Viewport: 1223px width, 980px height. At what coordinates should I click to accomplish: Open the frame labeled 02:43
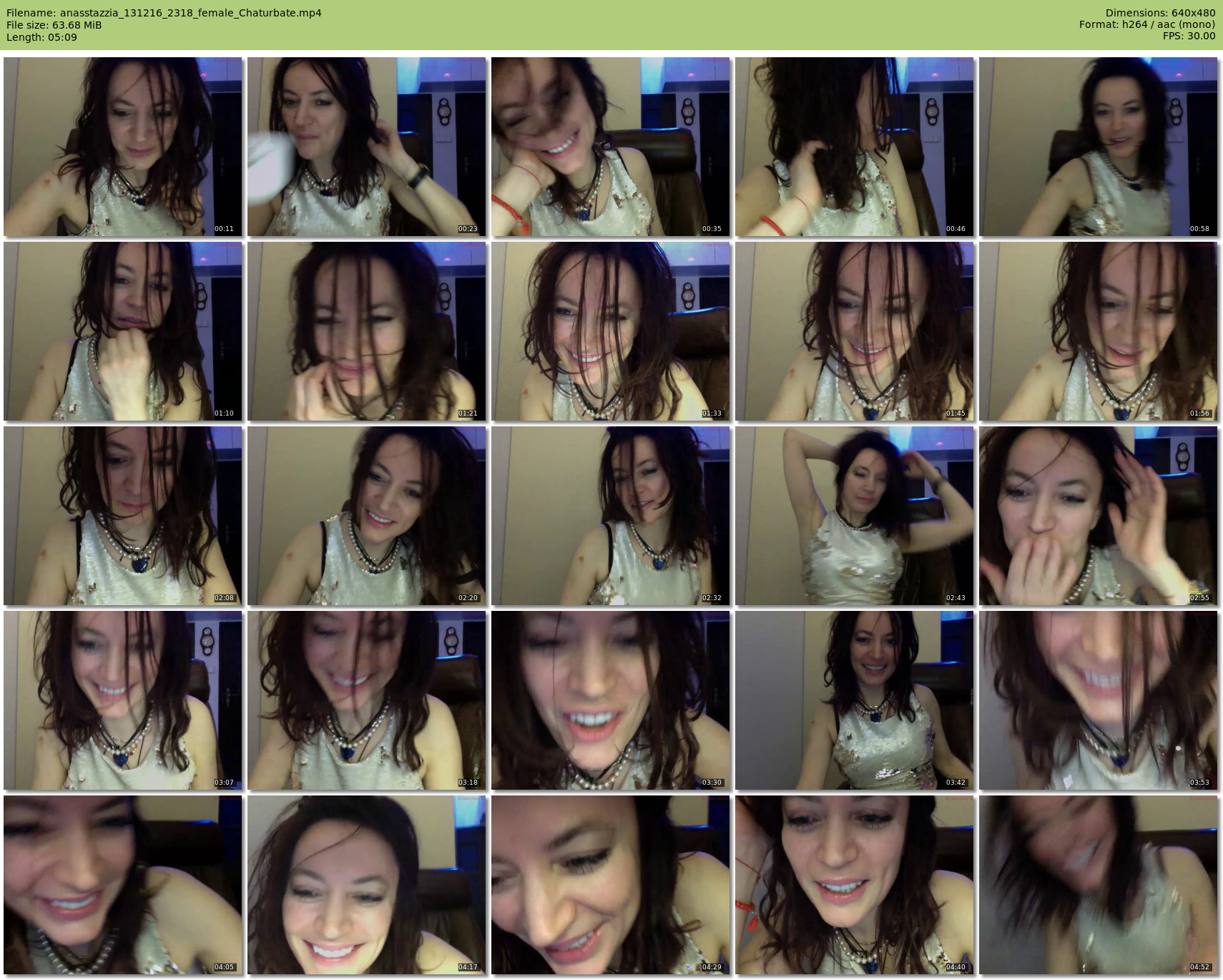(x=855, y=516)
